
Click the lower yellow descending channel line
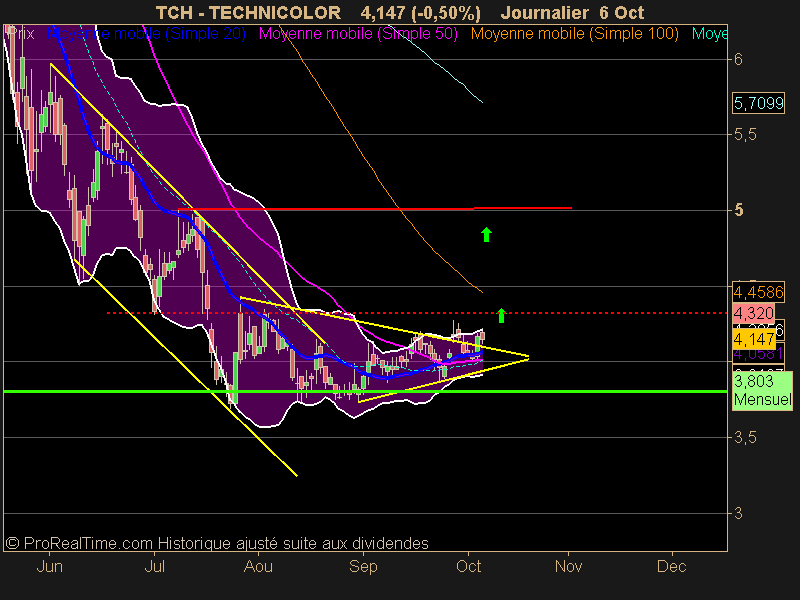(186, 368)
